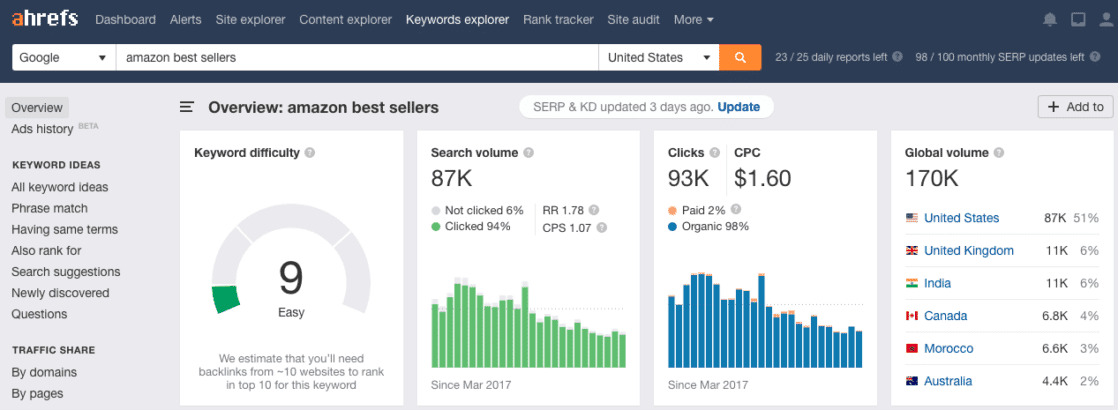
Task: Open Questions keyword ideas
Action: pos(39,314)
